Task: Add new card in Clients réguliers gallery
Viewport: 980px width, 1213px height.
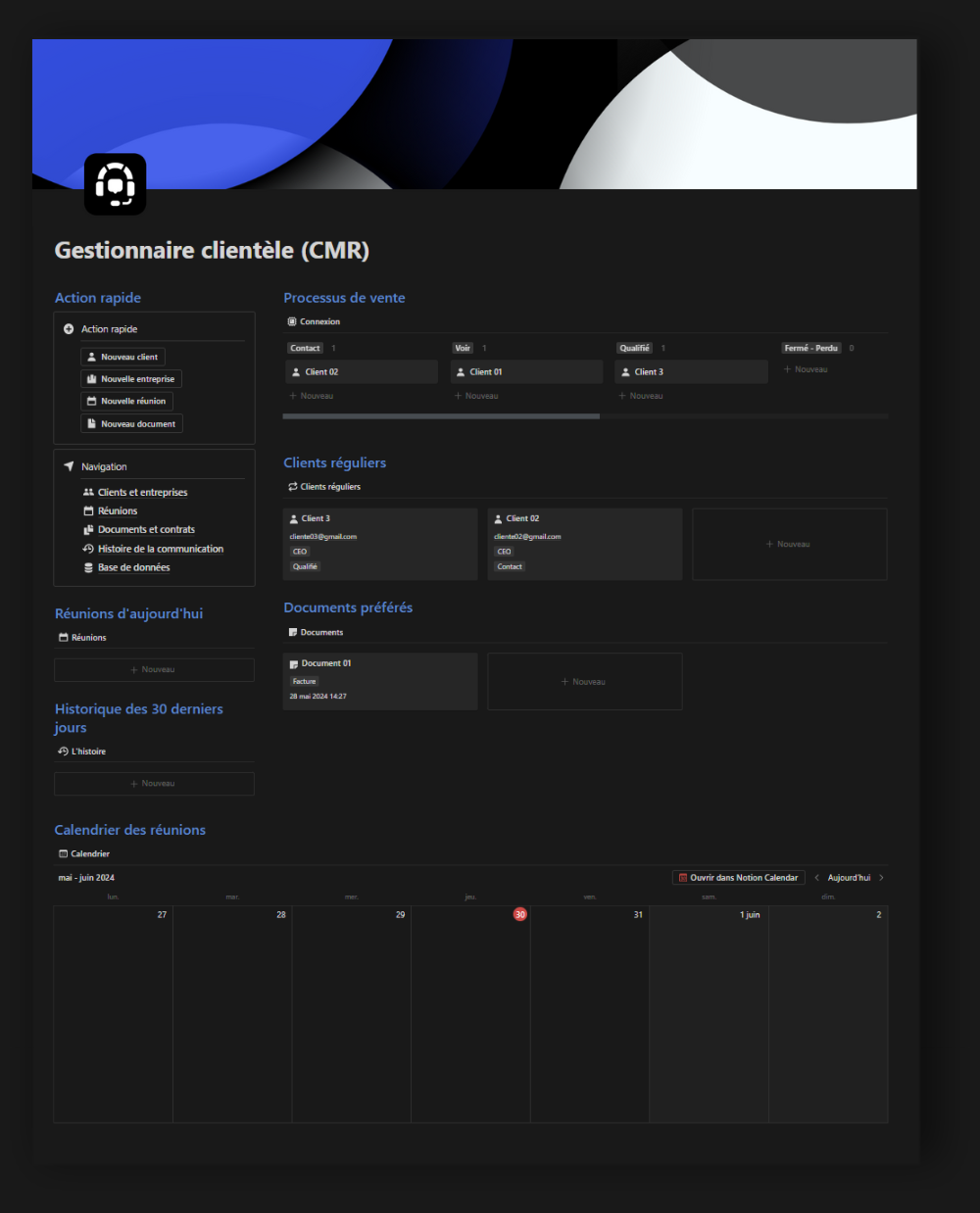Action: click(790, 544)
